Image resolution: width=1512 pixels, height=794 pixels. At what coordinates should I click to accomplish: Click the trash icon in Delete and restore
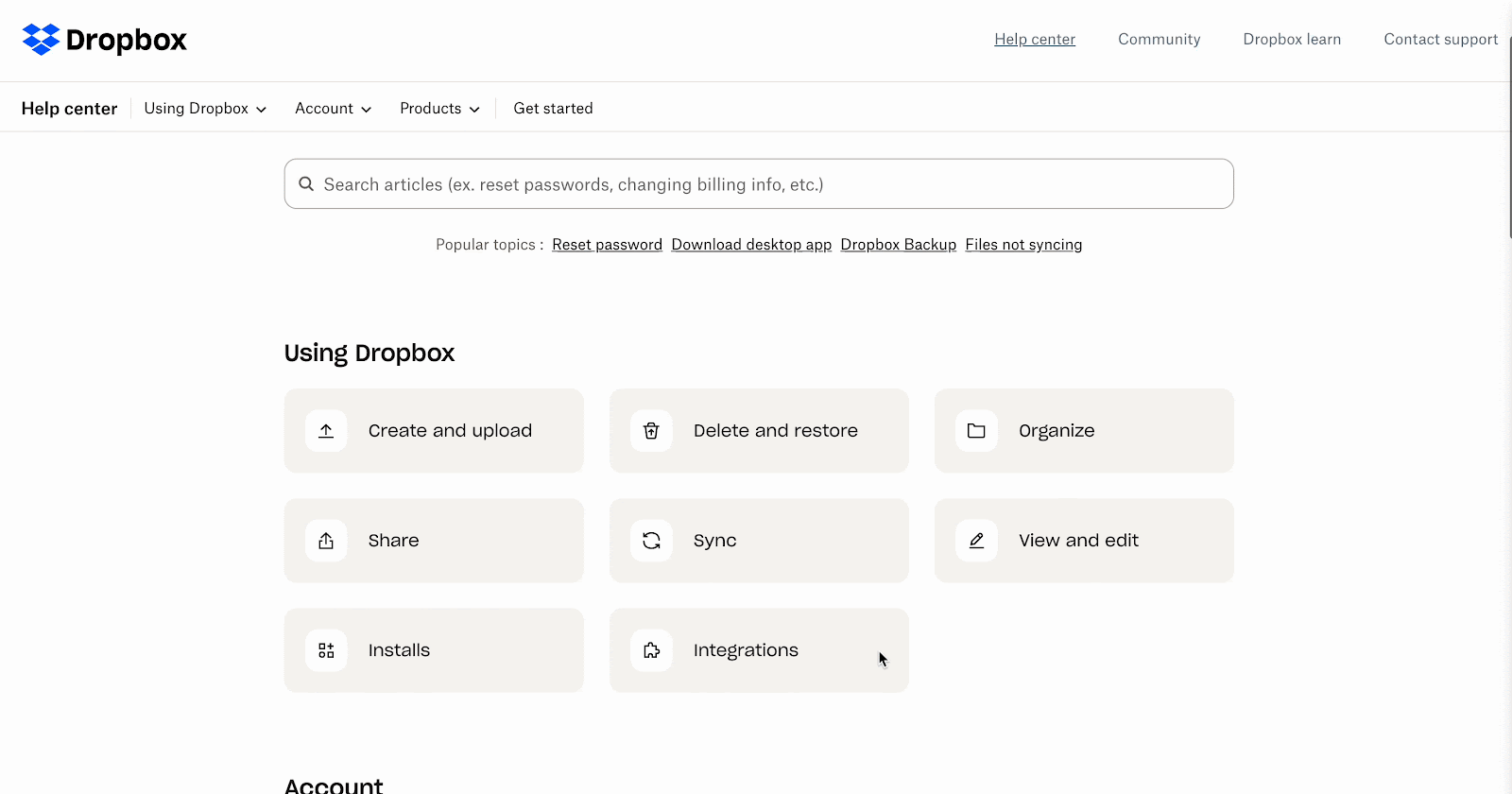point(651,431)
